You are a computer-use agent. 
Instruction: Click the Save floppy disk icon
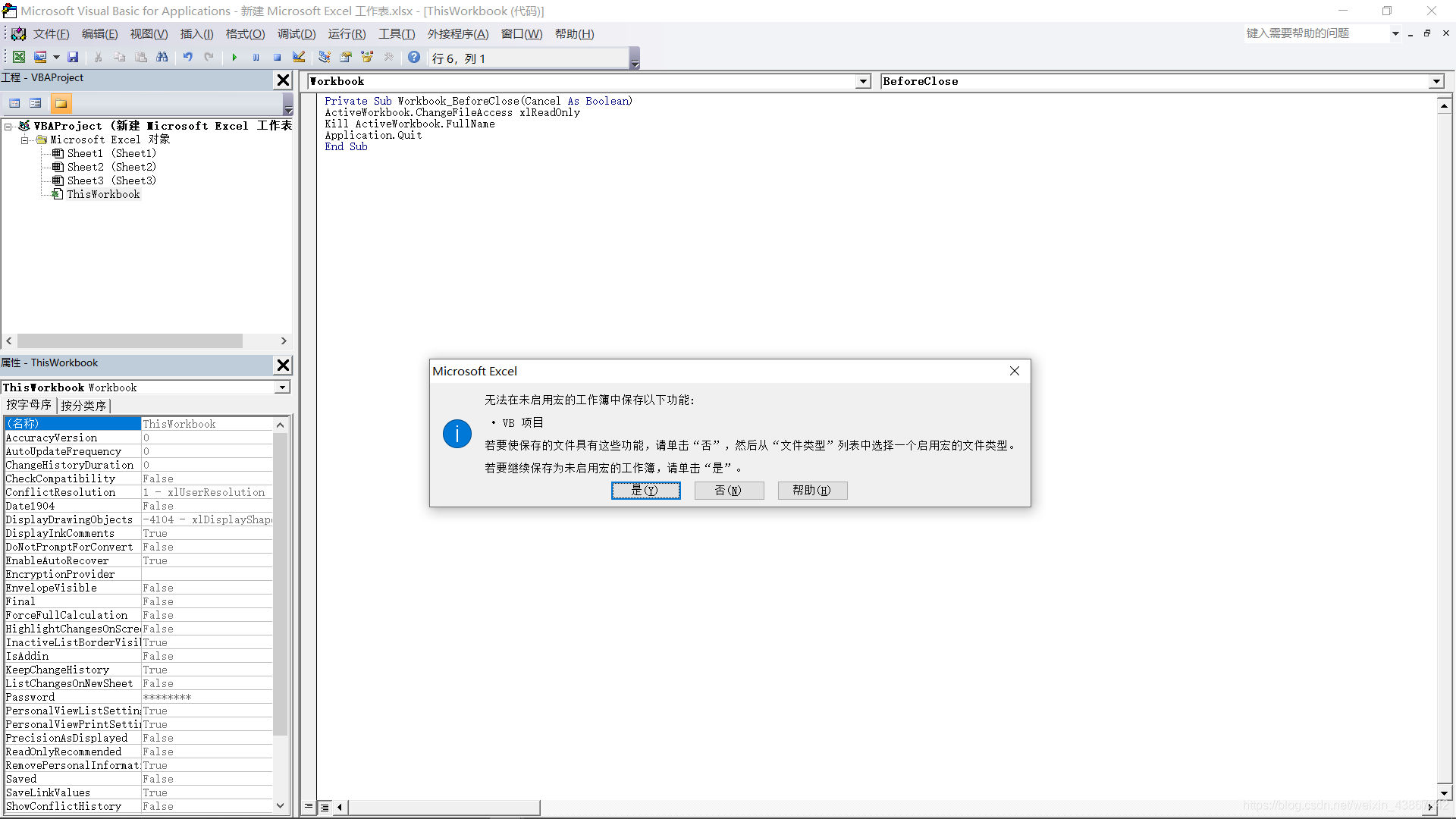[x=73, y=57]
